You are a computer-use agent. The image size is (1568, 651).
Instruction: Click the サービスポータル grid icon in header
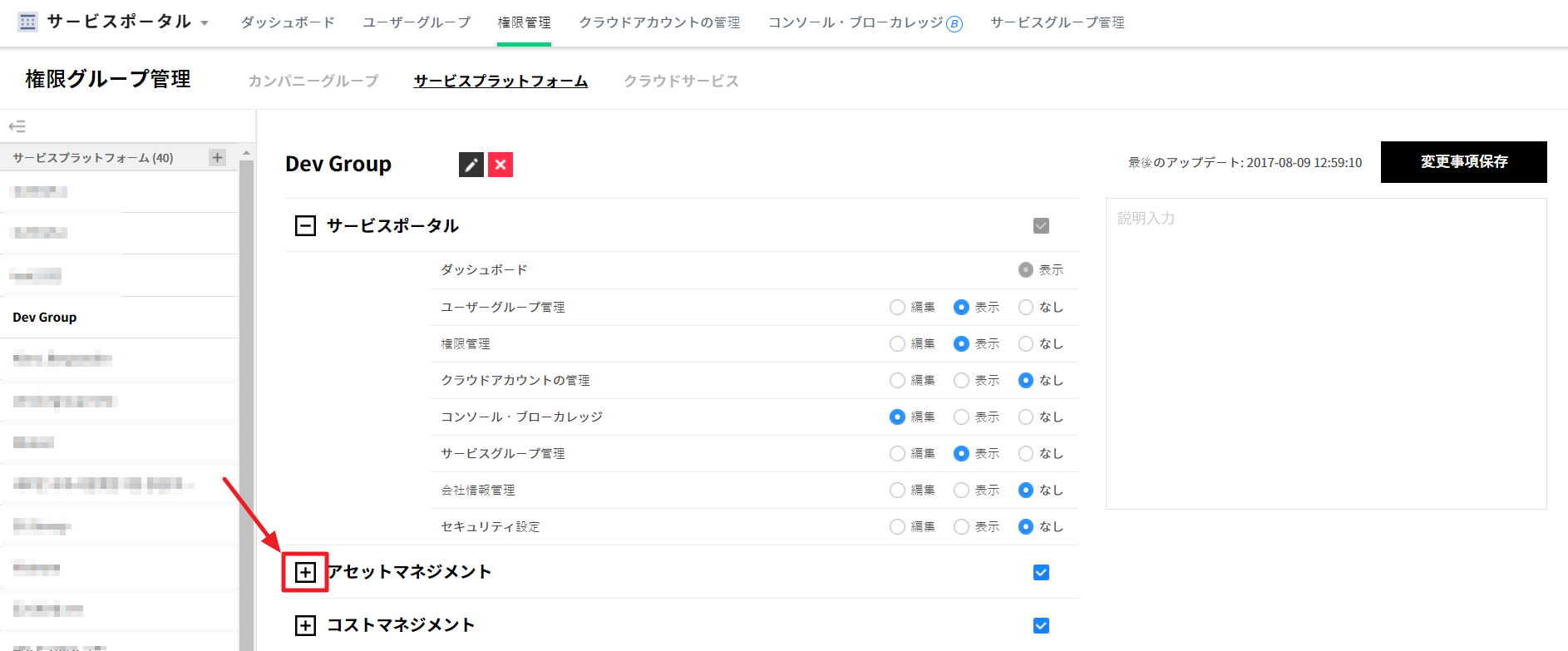27,22
